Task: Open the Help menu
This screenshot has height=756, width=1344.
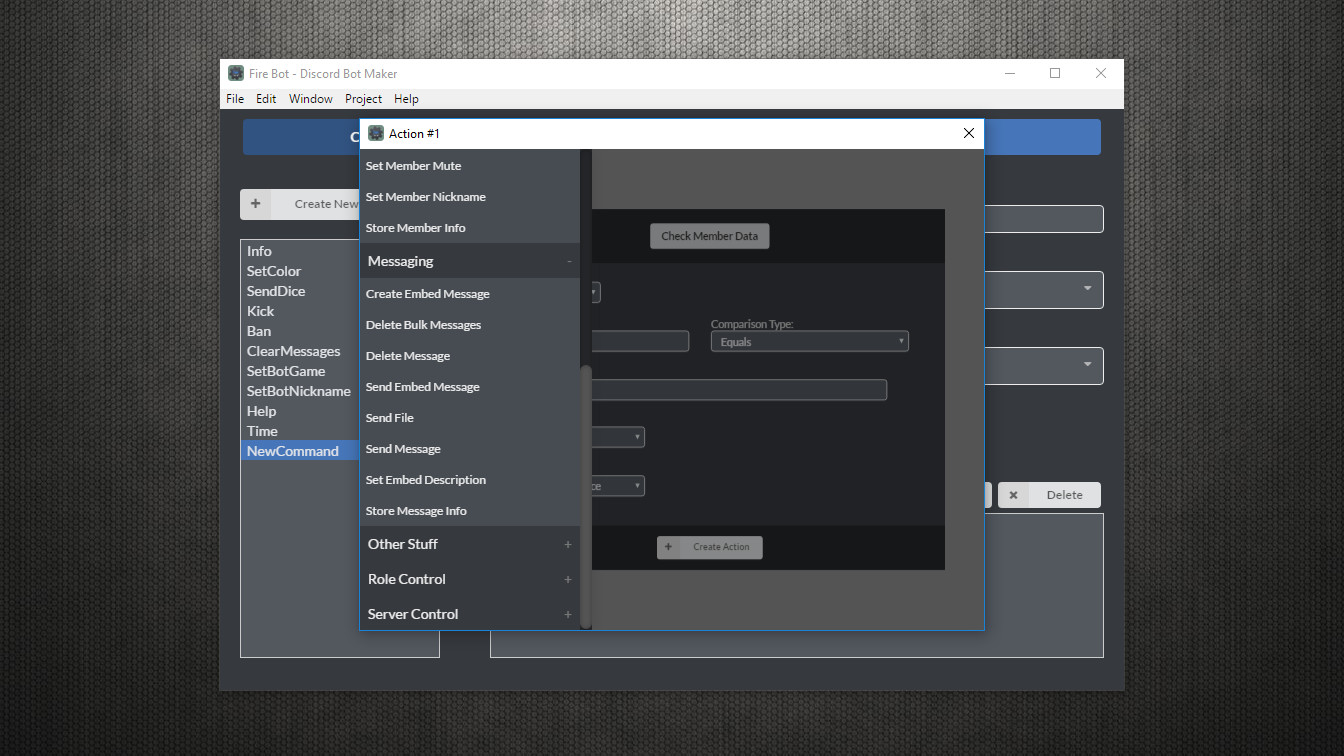Action: point(406,99)
